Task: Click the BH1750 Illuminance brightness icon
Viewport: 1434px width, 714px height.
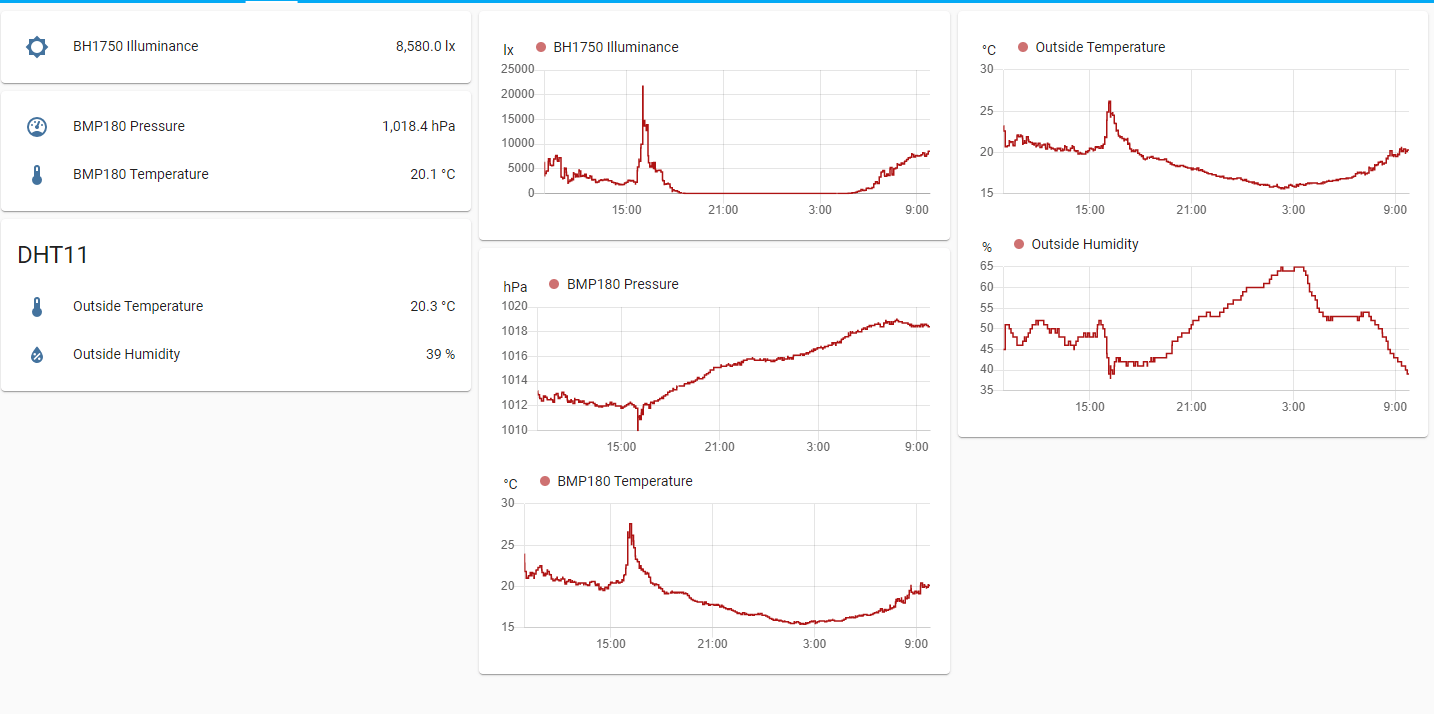Action: (37, 47)
